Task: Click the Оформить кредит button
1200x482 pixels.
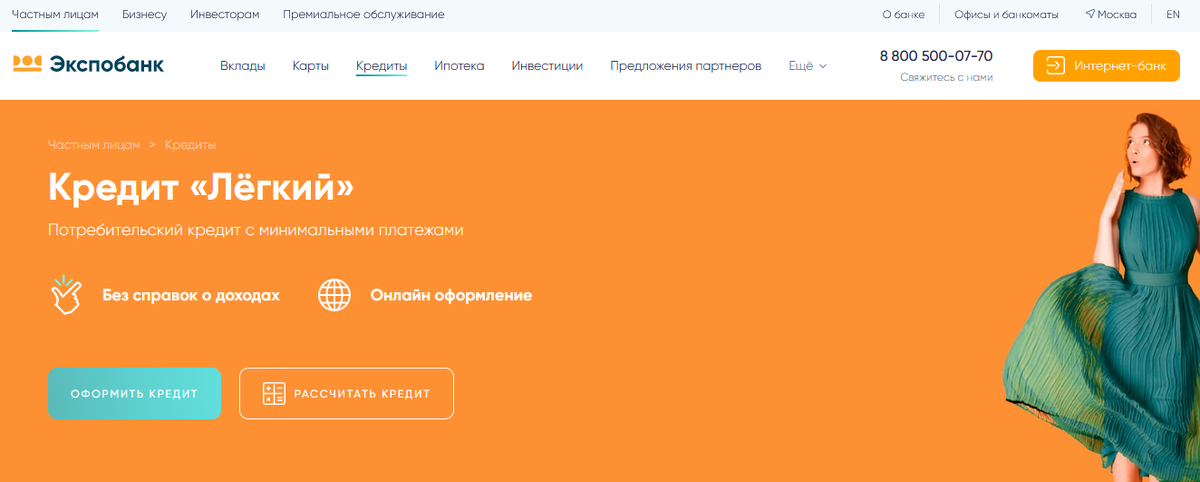Action: pos(134,394)
